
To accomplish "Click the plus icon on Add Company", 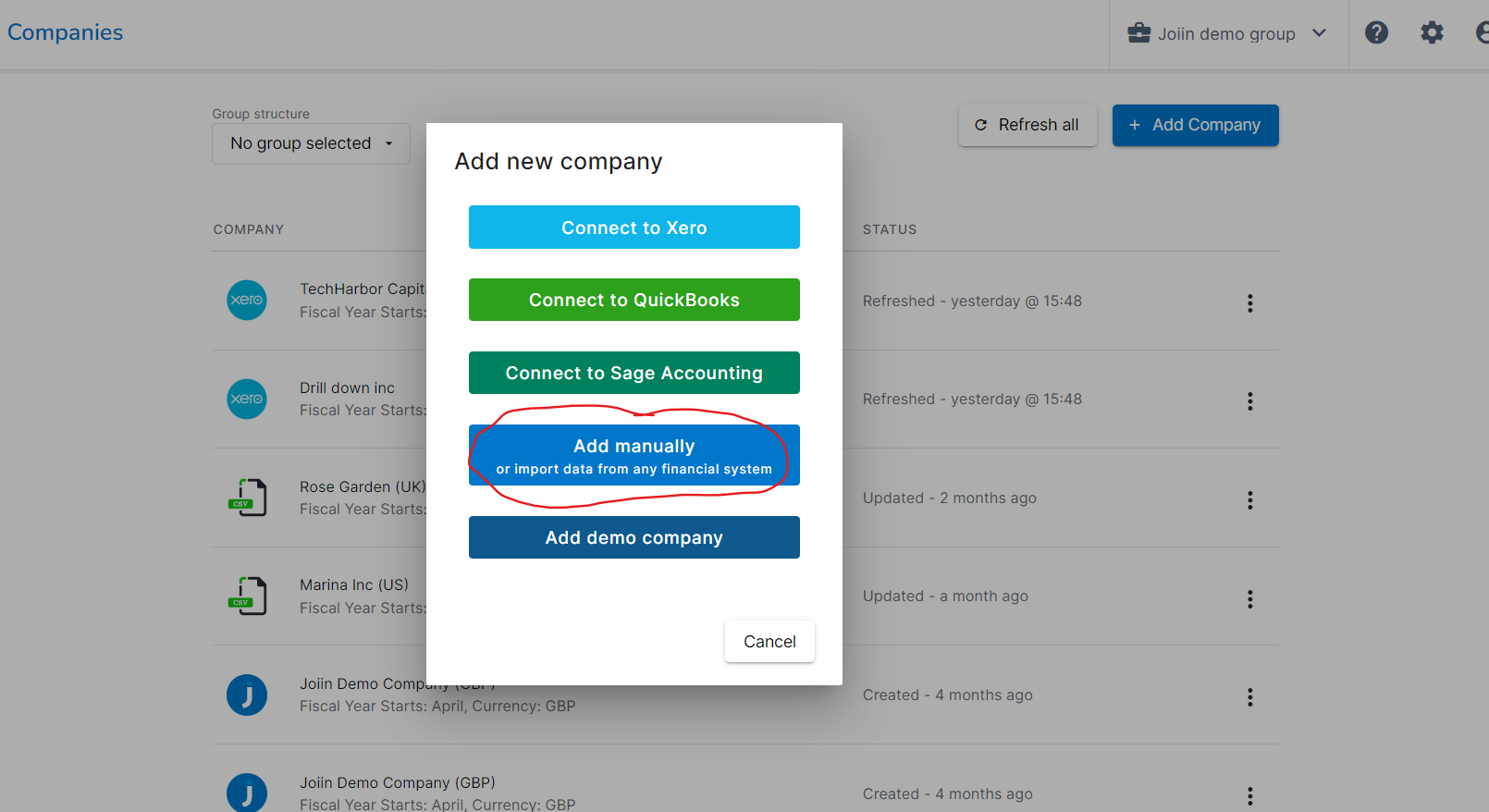I will (1135, 125).
